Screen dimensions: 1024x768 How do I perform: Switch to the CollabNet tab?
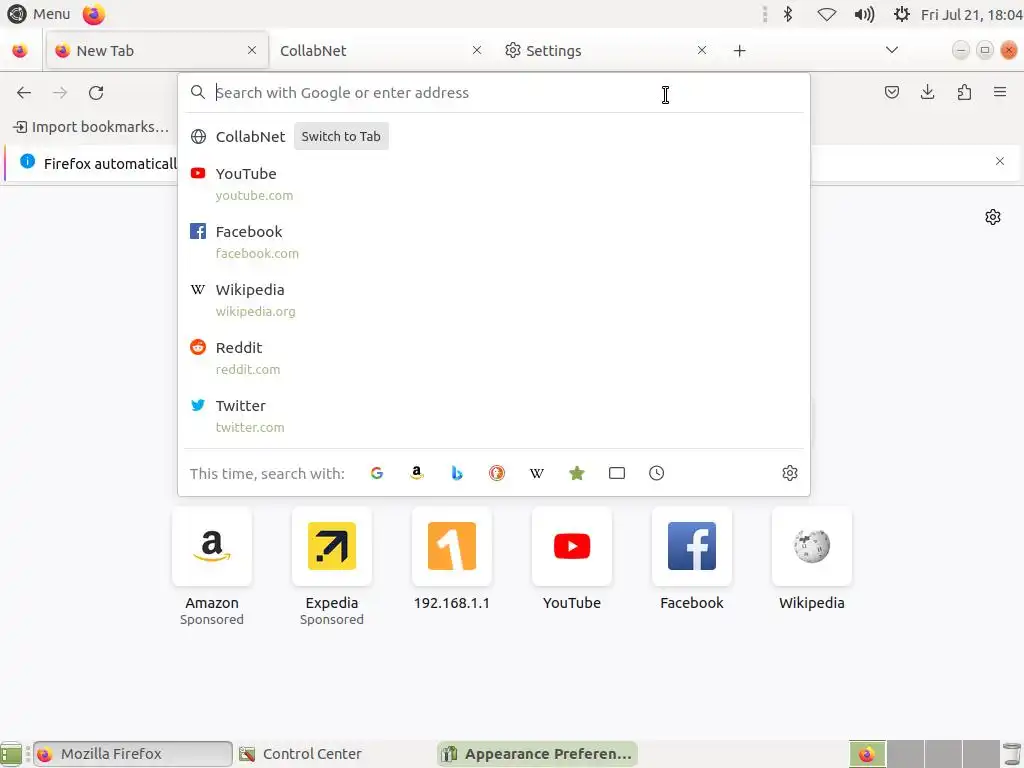tap(381, 50)
